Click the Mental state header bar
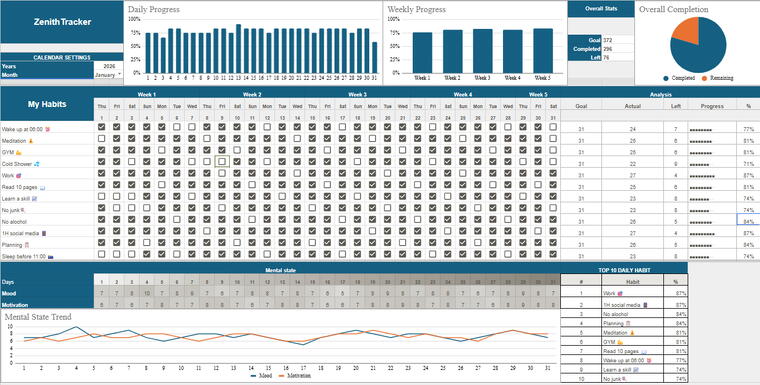Screen dimensions: 760x385 [280, 270]
